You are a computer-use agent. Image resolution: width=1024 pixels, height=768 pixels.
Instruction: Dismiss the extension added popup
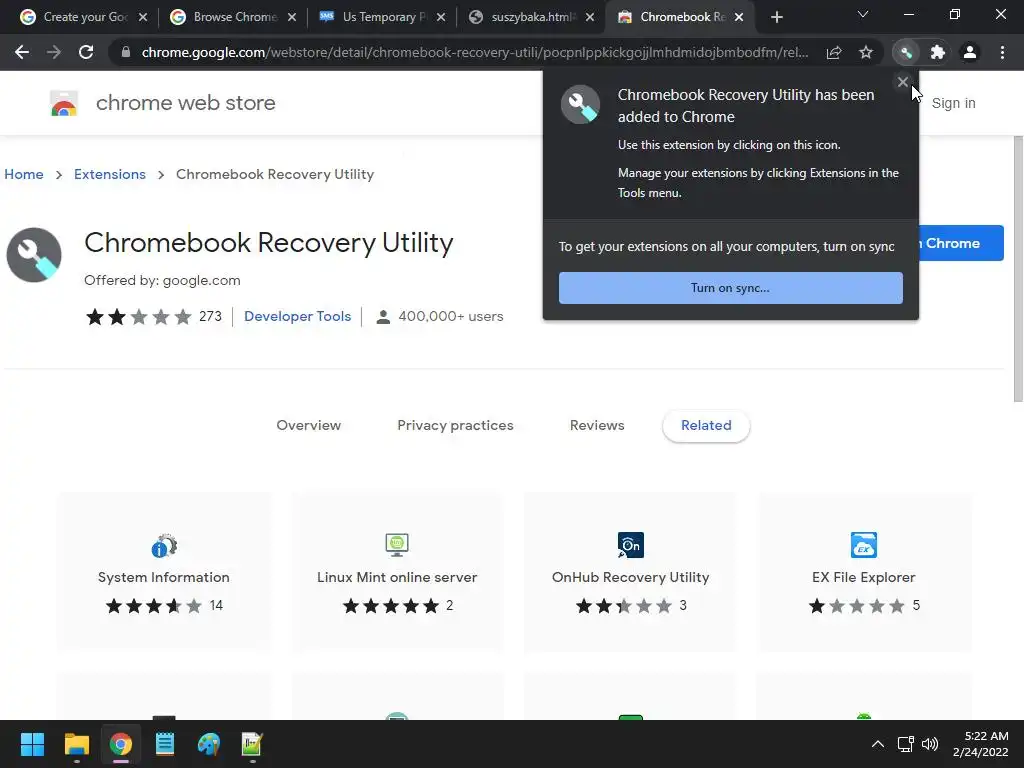coord(903,82)
